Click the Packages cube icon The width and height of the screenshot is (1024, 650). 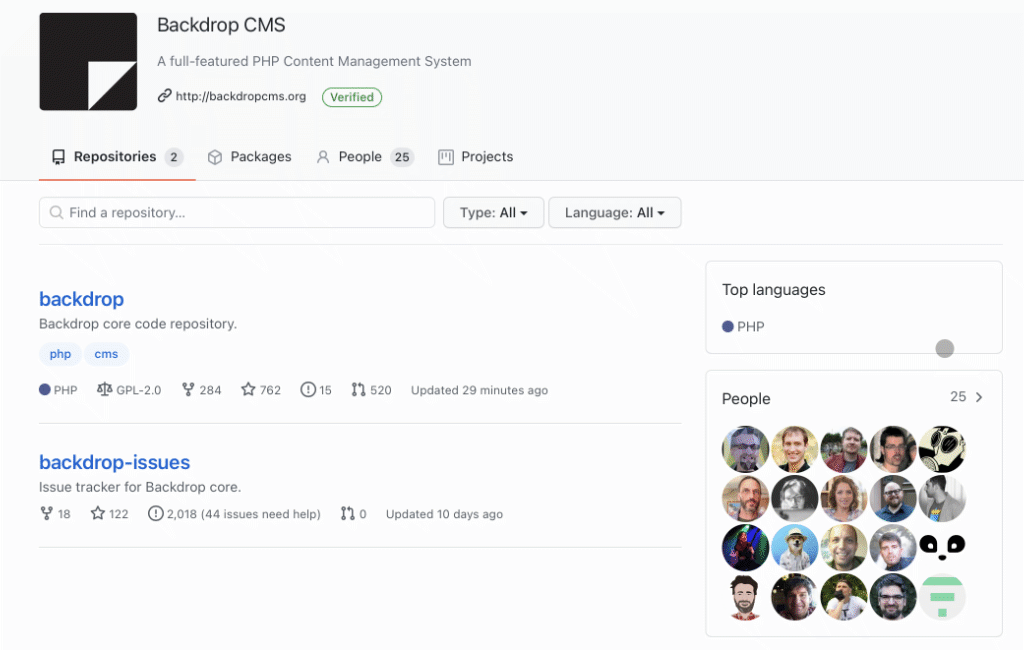[215, 157]
